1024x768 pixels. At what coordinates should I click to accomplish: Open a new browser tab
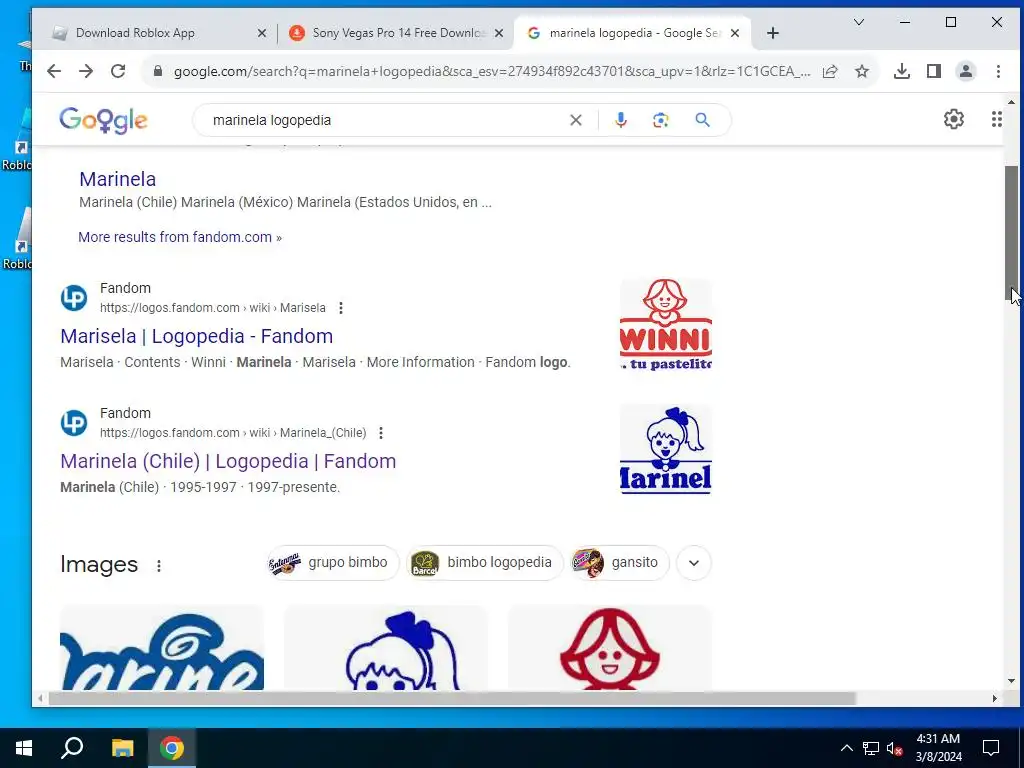click(773, 33)
